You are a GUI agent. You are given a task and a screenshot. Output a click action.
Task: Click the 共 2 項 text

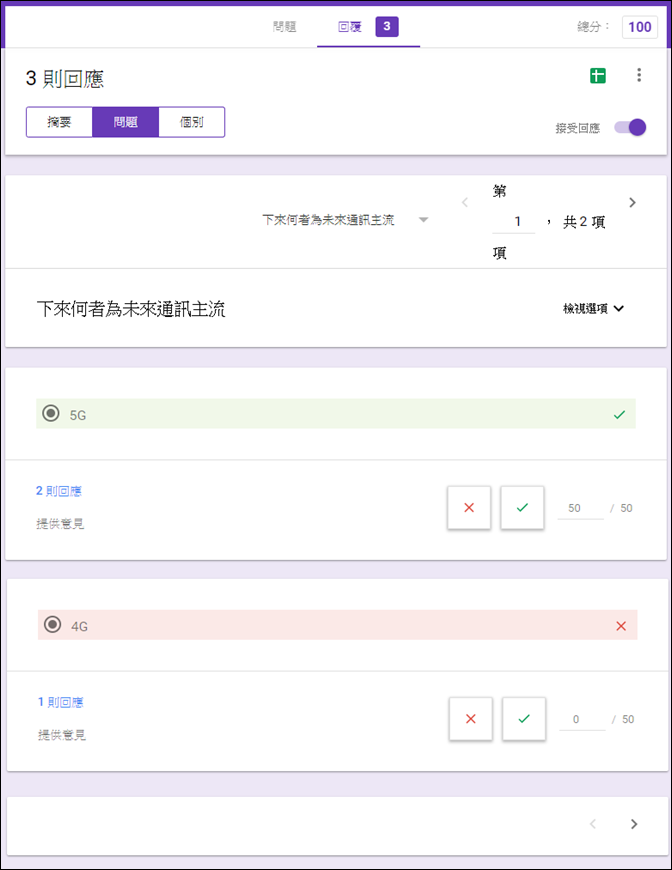584,222
